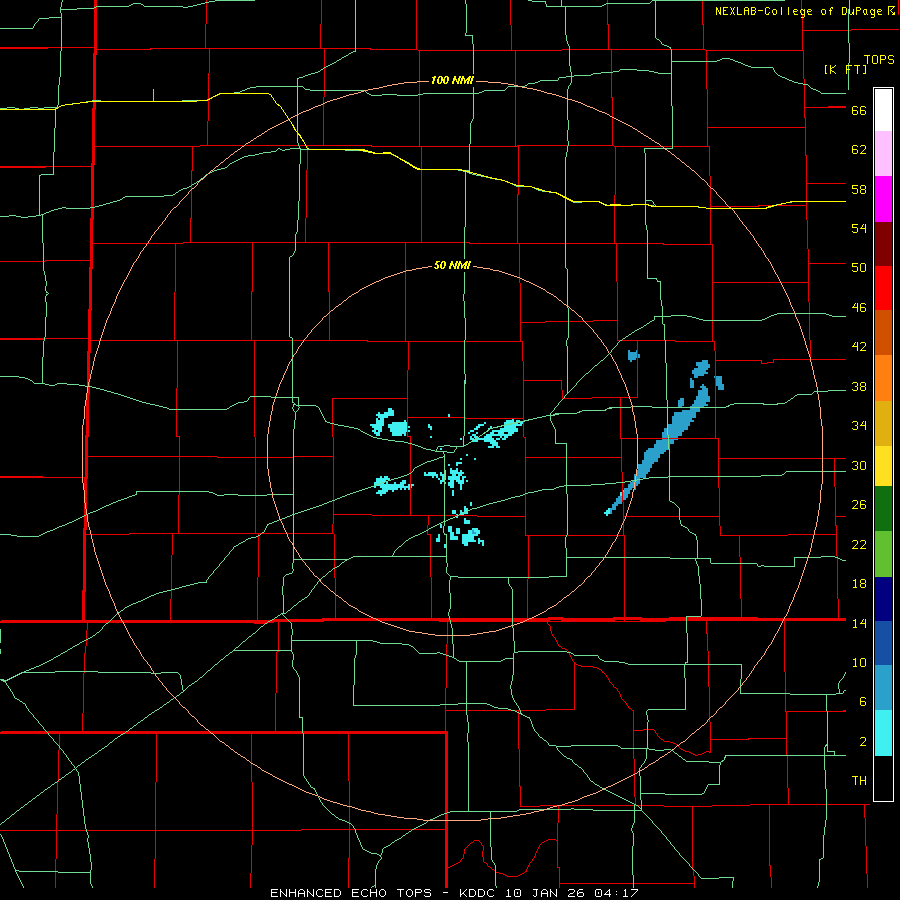The height and width of the screenshot is (900, 900).
Task: Click the legend value 26
Action: coord(859,505)
